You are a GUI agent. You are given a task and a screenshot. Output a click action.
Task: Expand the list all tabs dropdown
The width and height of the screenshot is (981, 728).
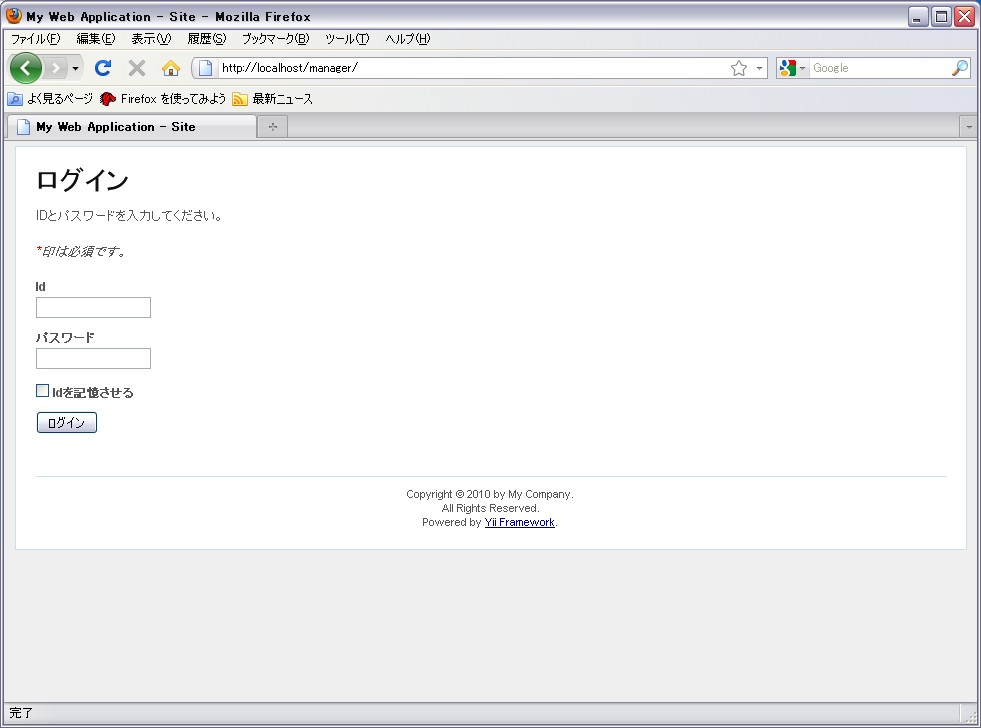point(968,127)
